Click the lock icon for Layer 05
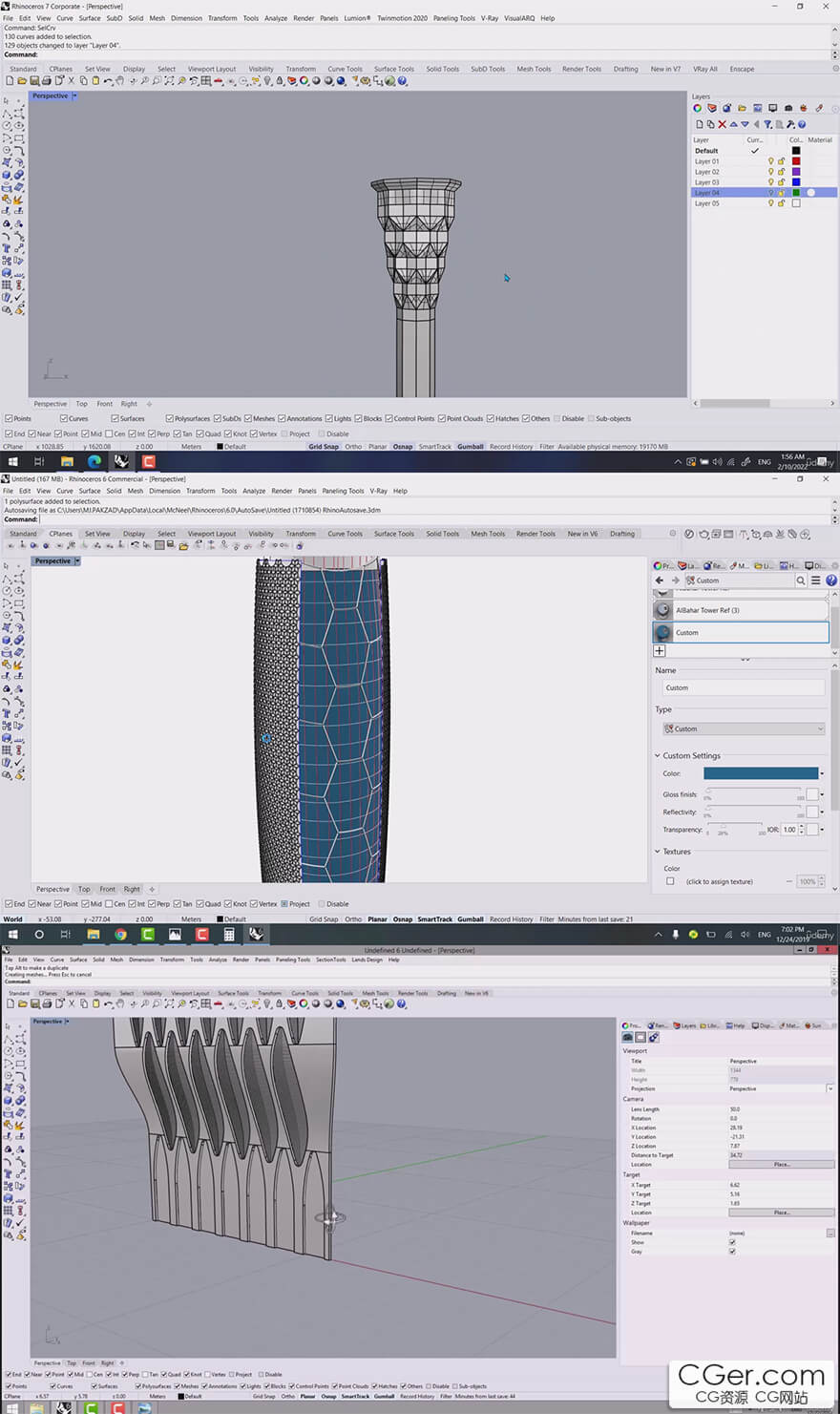 (781, 203)
